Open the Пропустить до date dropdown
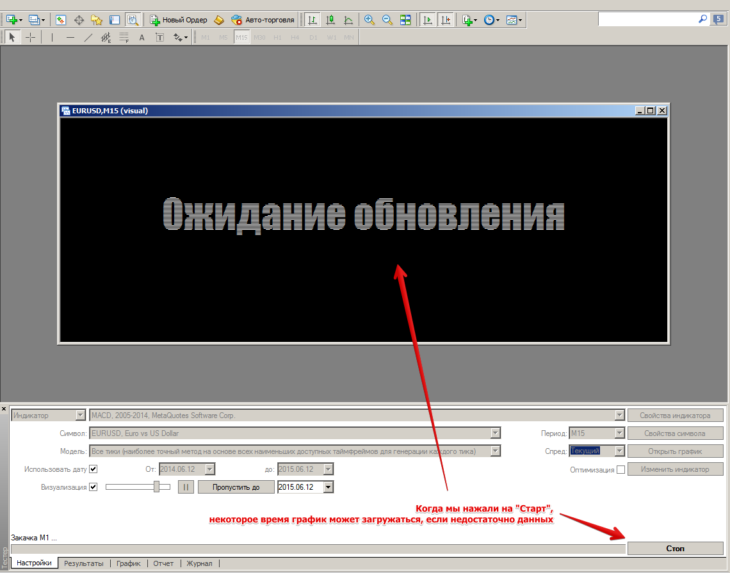The height and width of the screenshot is (573, 730). click(328, 487)
